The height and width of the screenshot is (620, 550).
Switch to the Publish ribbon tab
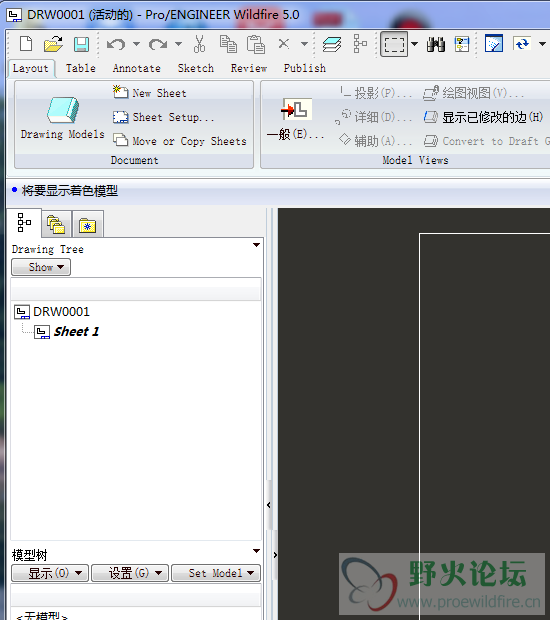click(x=304, y=68)
